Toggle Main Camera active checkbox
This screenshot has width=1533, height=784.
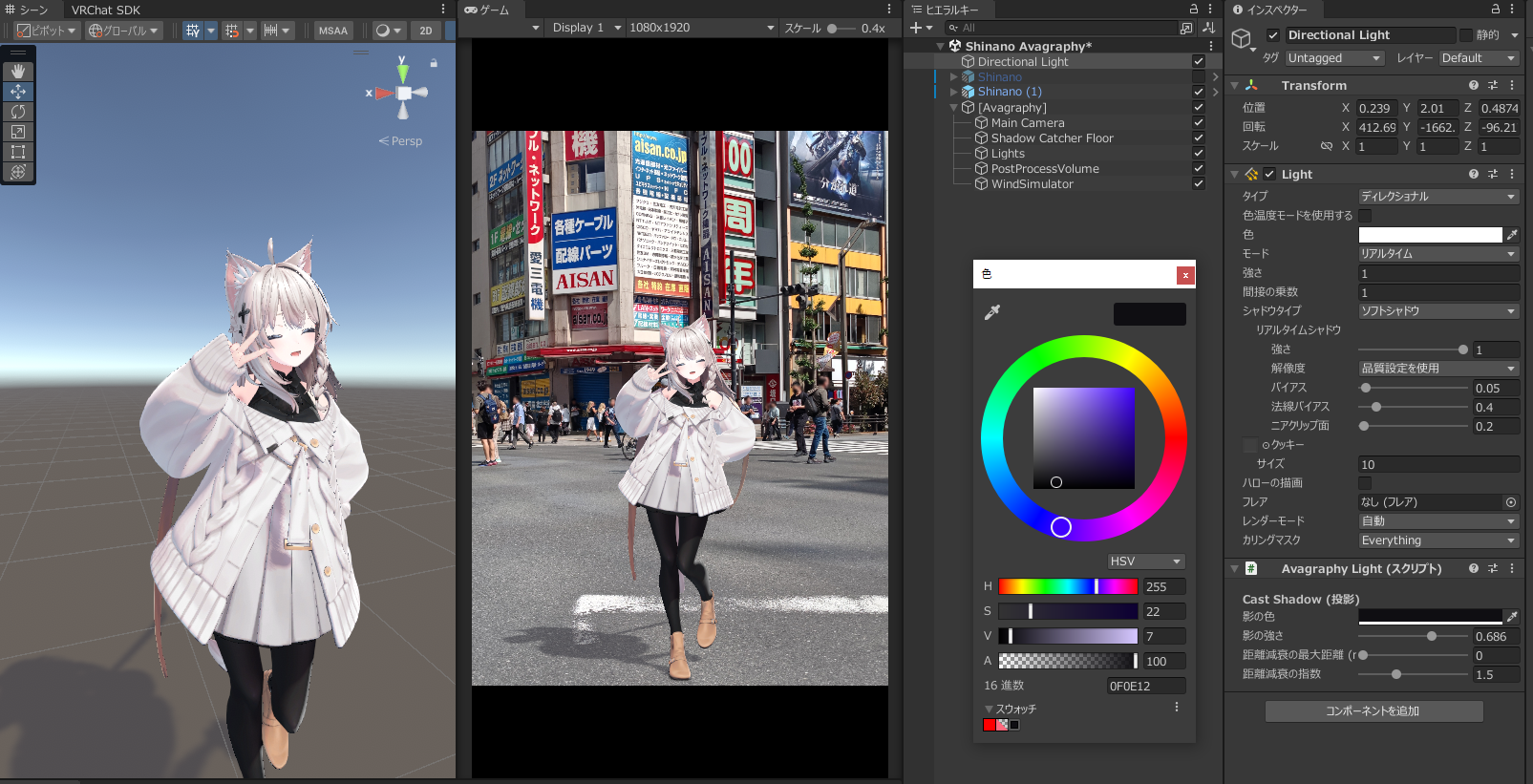click(x=1199, y=122)
